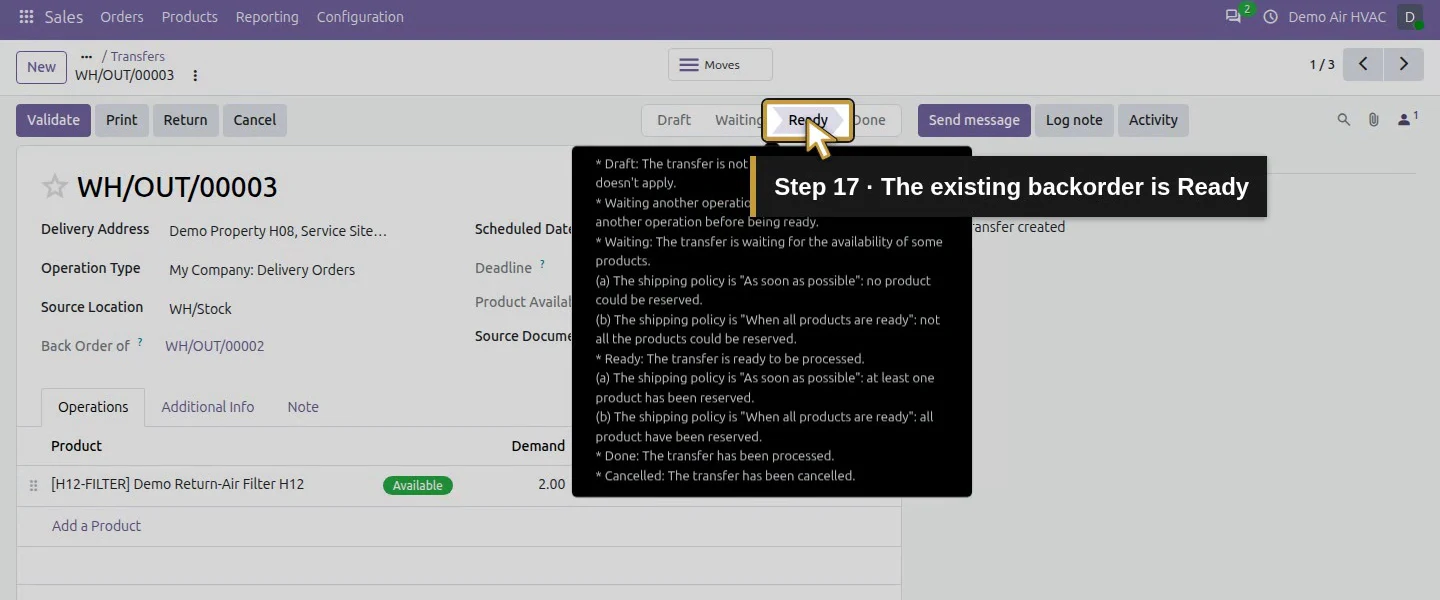Print the delivery order
The height and width of the screenshot is (600, 1440).
tap(122, 120)
